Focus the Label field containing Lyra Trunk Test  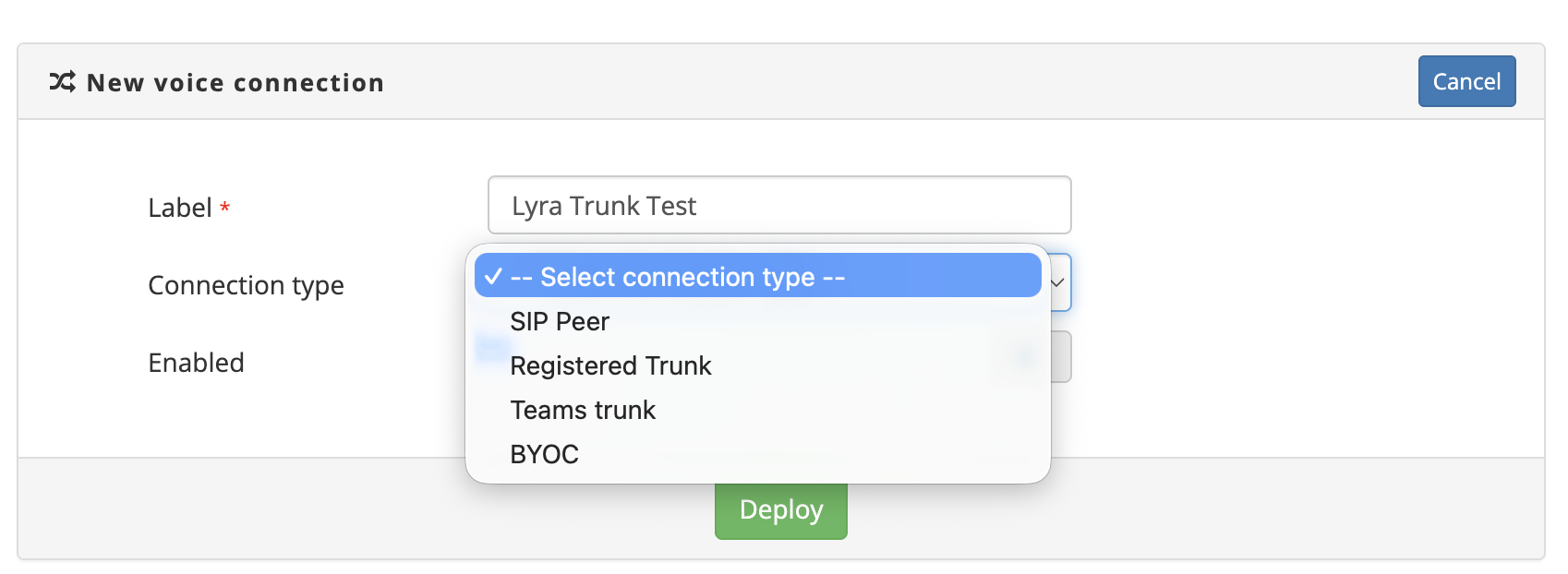pyautogui.click(x=778, y=205)
